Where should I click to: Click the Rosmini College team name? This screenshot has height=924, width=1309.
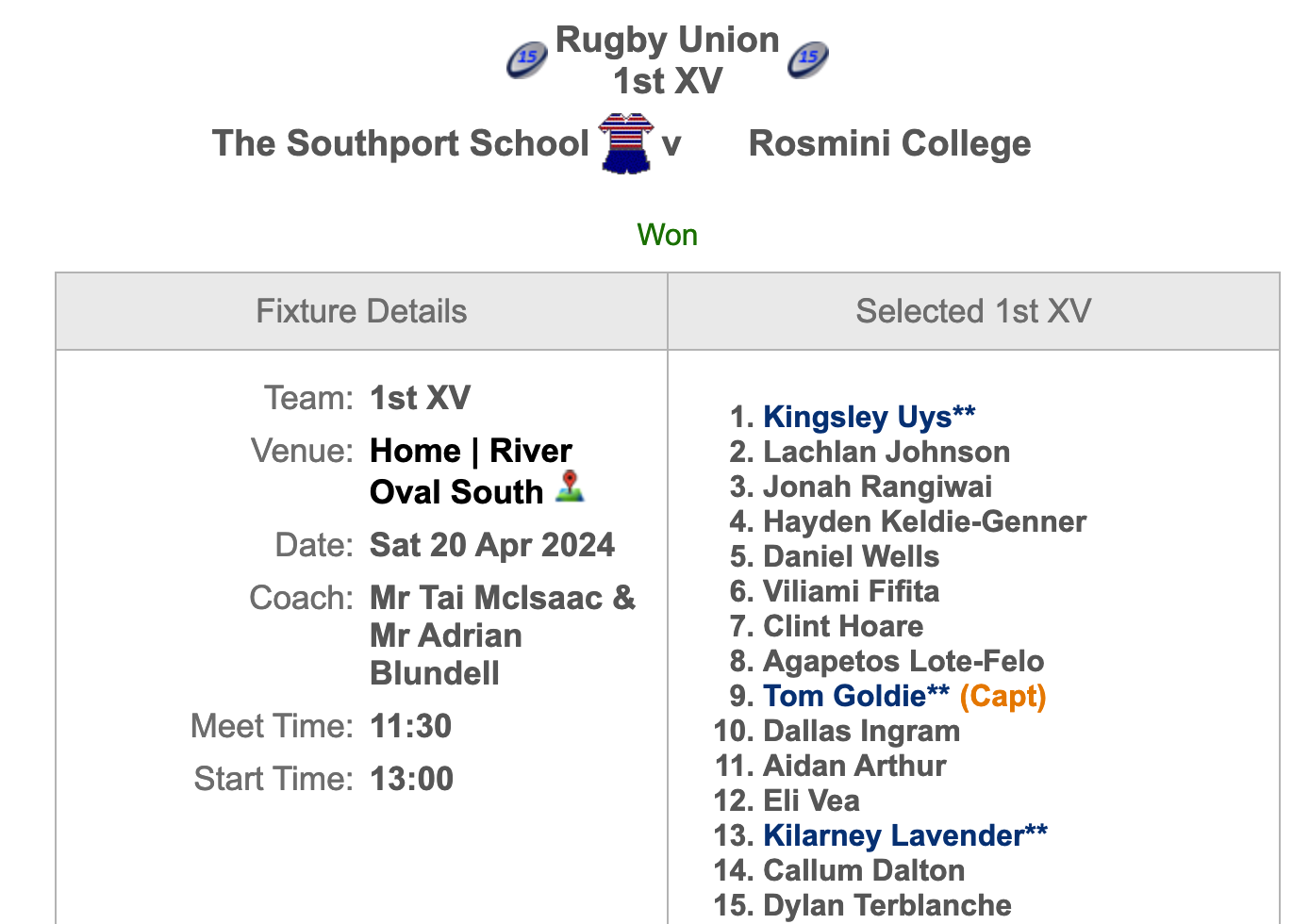pos(889,143)
